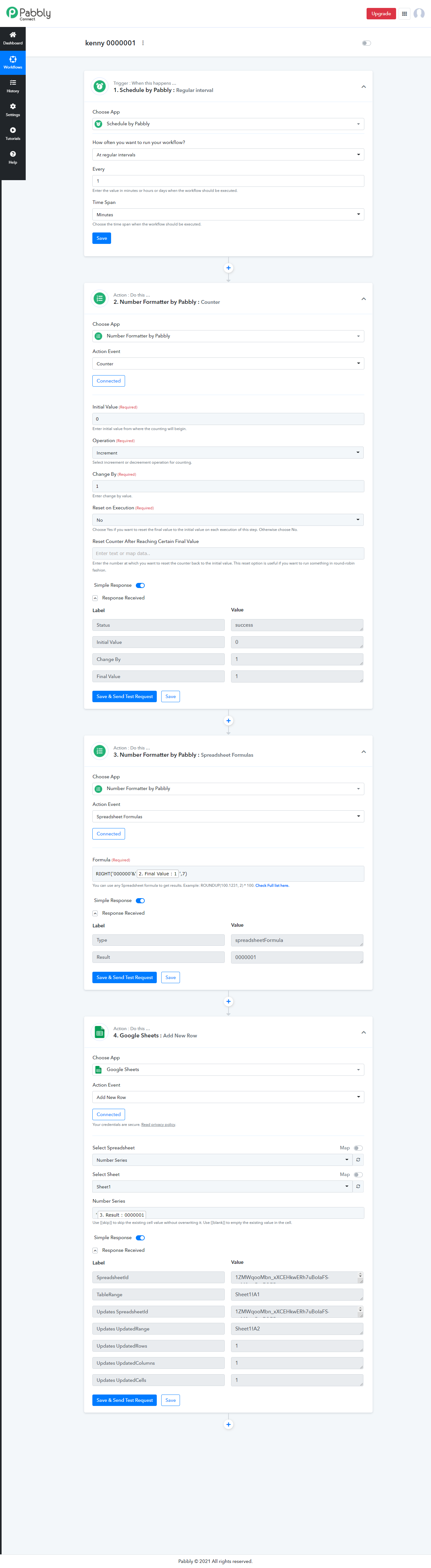Click outlined Save button in Spreadsheet Formulas step
The height and width of the screenshot is (1568, 431).
(170, 977)
